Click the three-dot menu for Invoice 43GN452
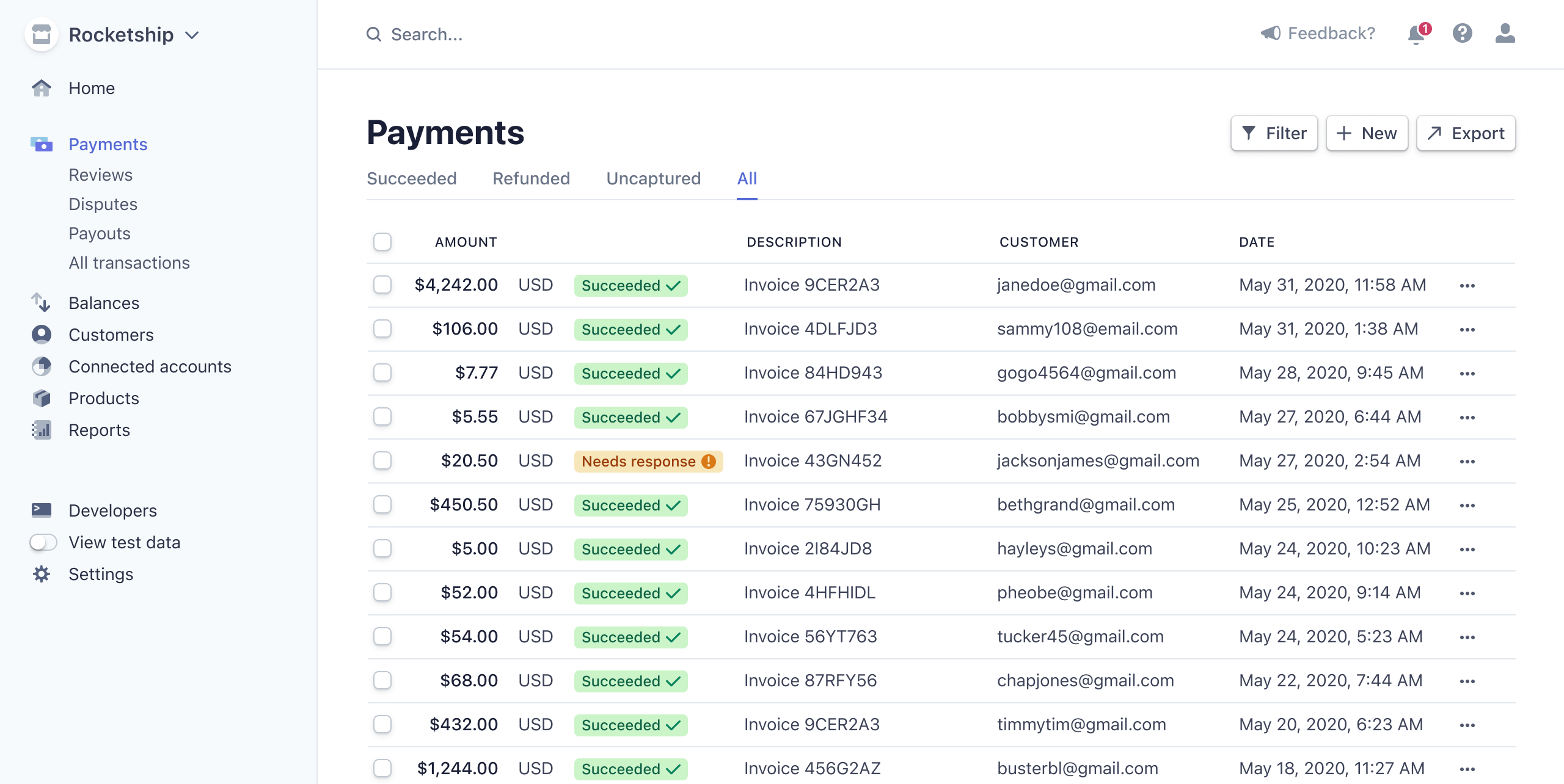1564x784 pixels. click(1467, 461)
